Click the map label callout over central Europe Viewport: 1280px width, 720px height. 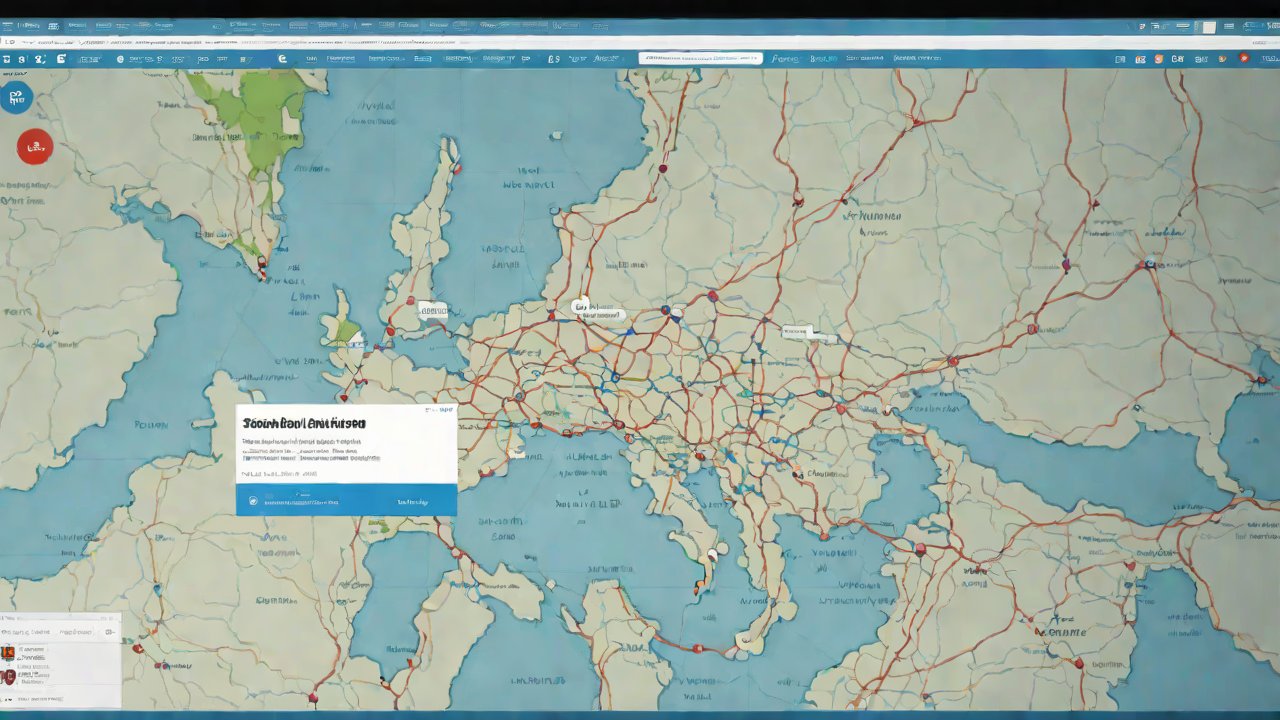tap(596, 311)
